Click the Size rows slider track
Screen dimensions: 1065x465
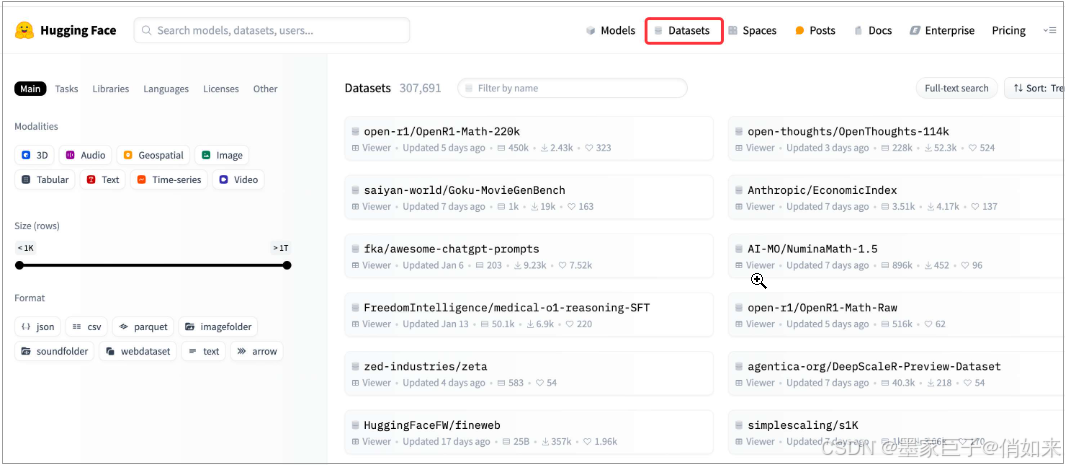153,265
